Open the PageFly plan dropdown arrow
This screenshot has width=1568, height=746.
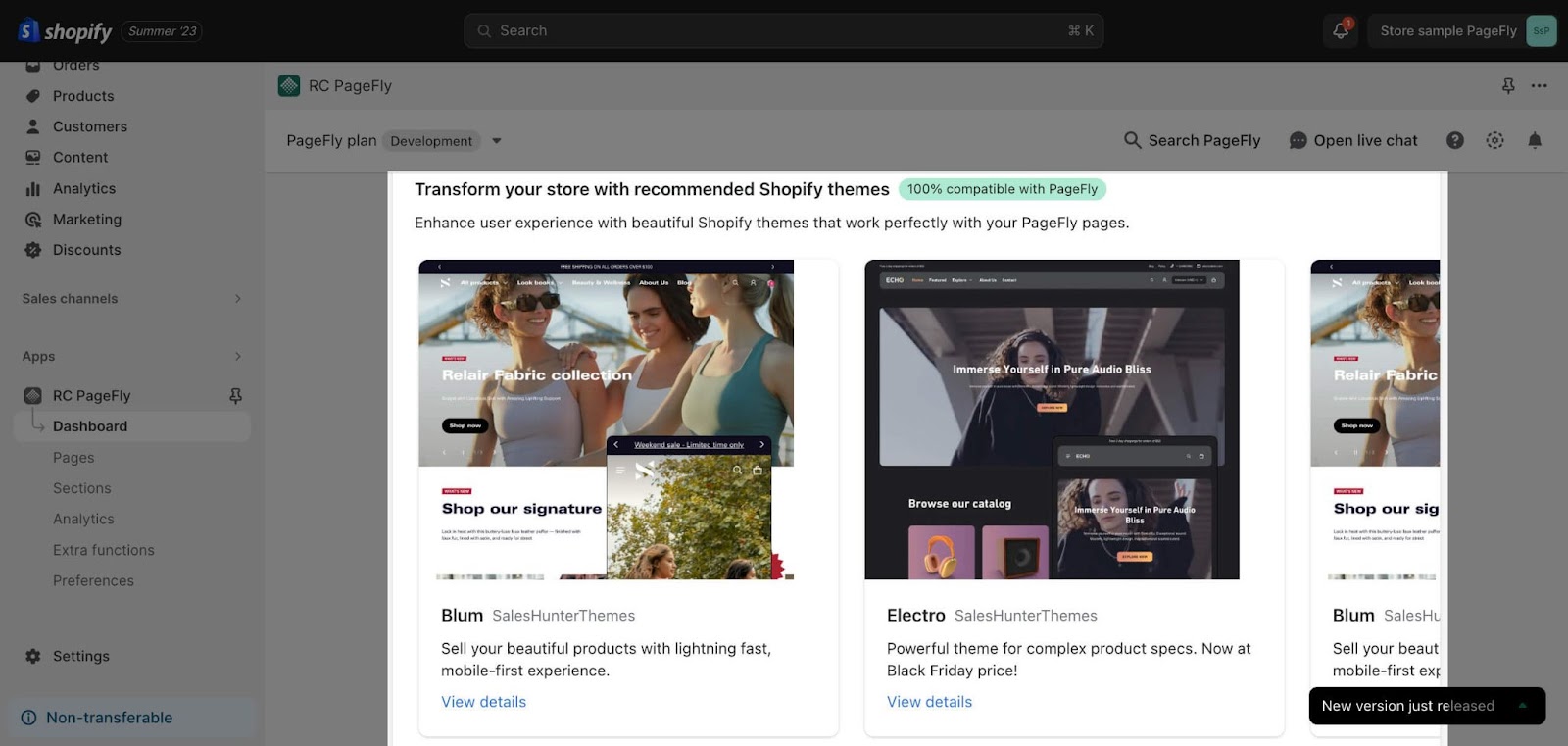tap(497, 141)
